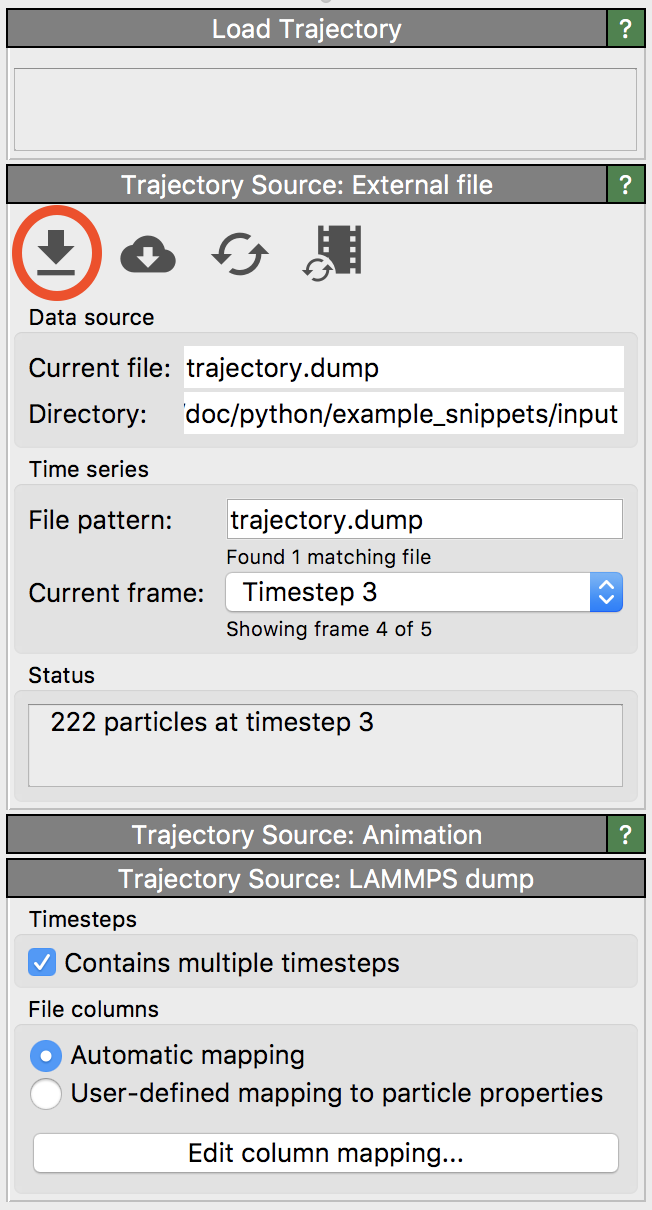The image size is (652, 1210).
Task: Open help for Trajectory Source: Animation
Action: 626,835
